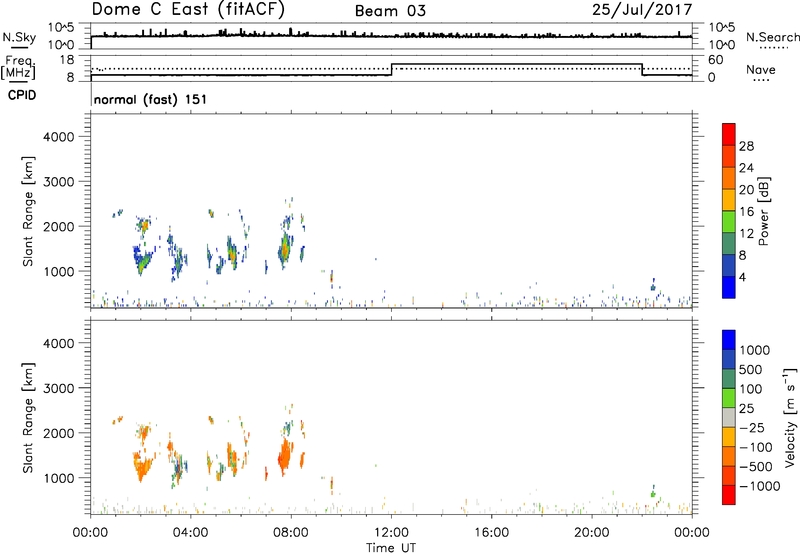Click the Velocity colorbar segment between -100 and -25
Viewport: 800px width, 554px height.
[x=729, y=437]
